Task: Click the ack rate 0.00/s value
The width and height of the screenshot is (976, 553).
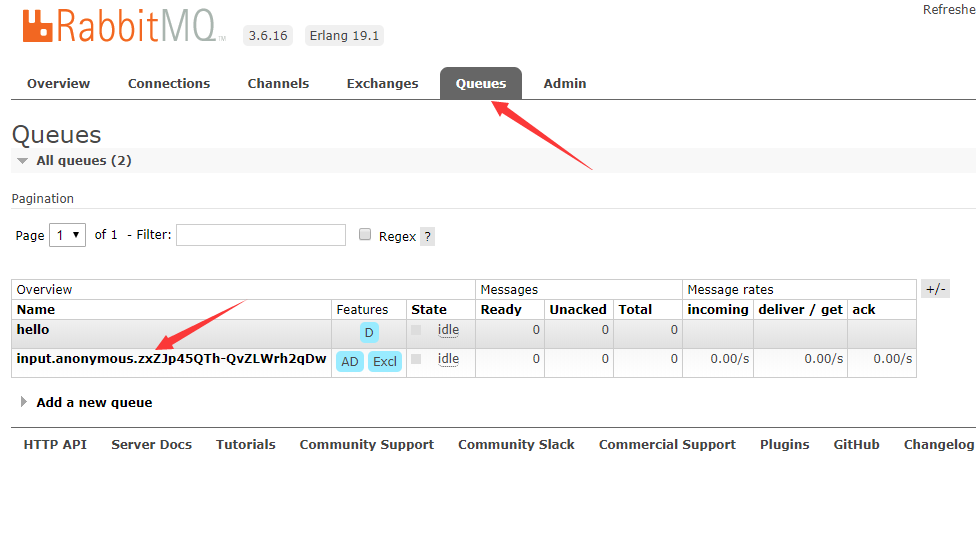Action: point(893,359)
